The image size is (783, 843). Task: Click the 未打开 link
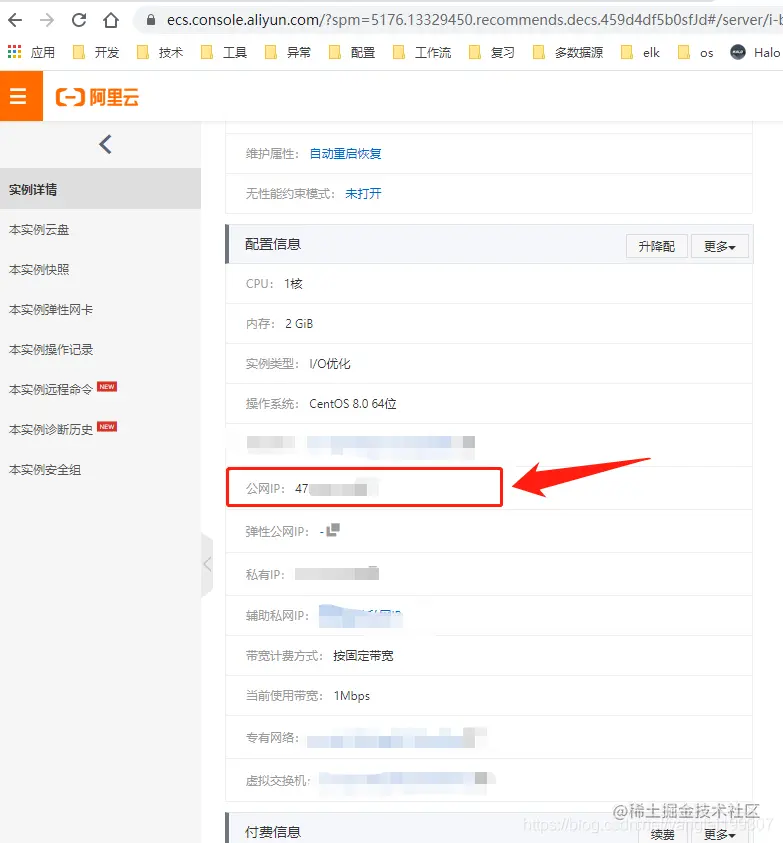pyautogui.click(x=363, y=194)
